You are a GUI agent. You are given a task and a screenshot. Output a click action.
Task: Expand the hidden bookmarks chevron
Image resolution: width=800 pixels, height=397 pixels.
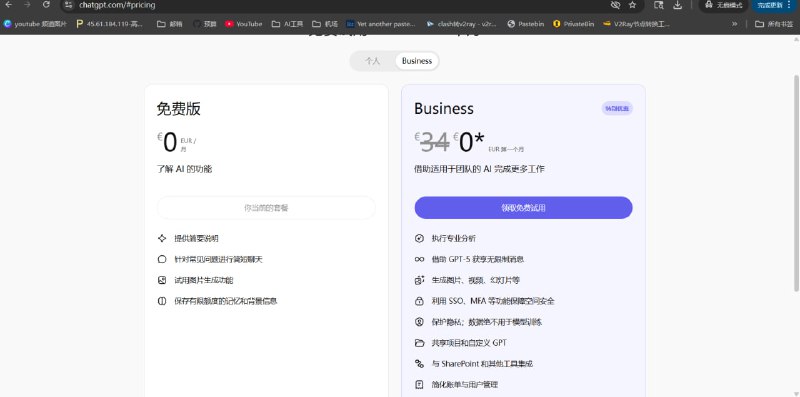point(735,24)
